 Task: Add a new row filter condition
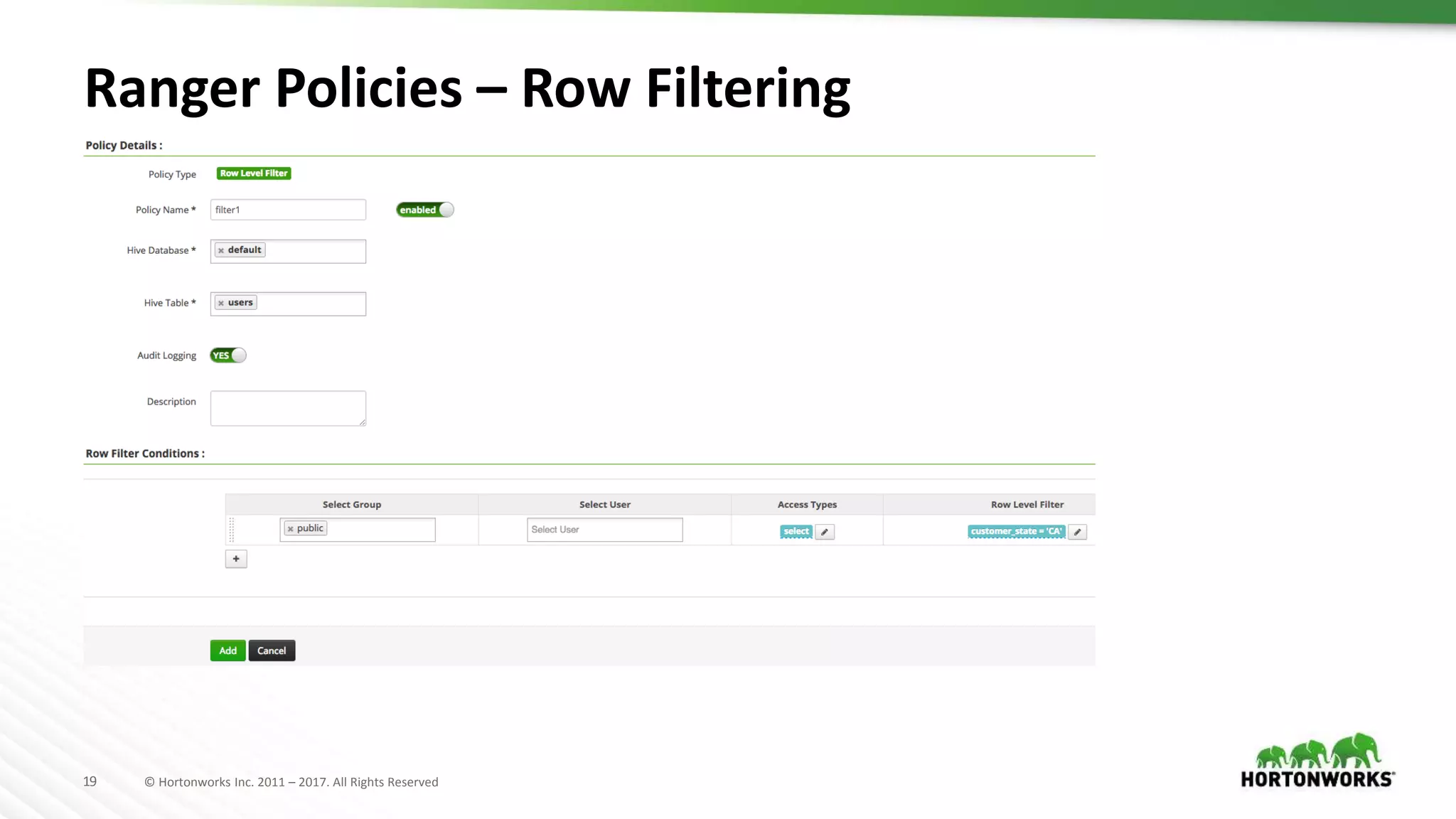pos(236,559)
